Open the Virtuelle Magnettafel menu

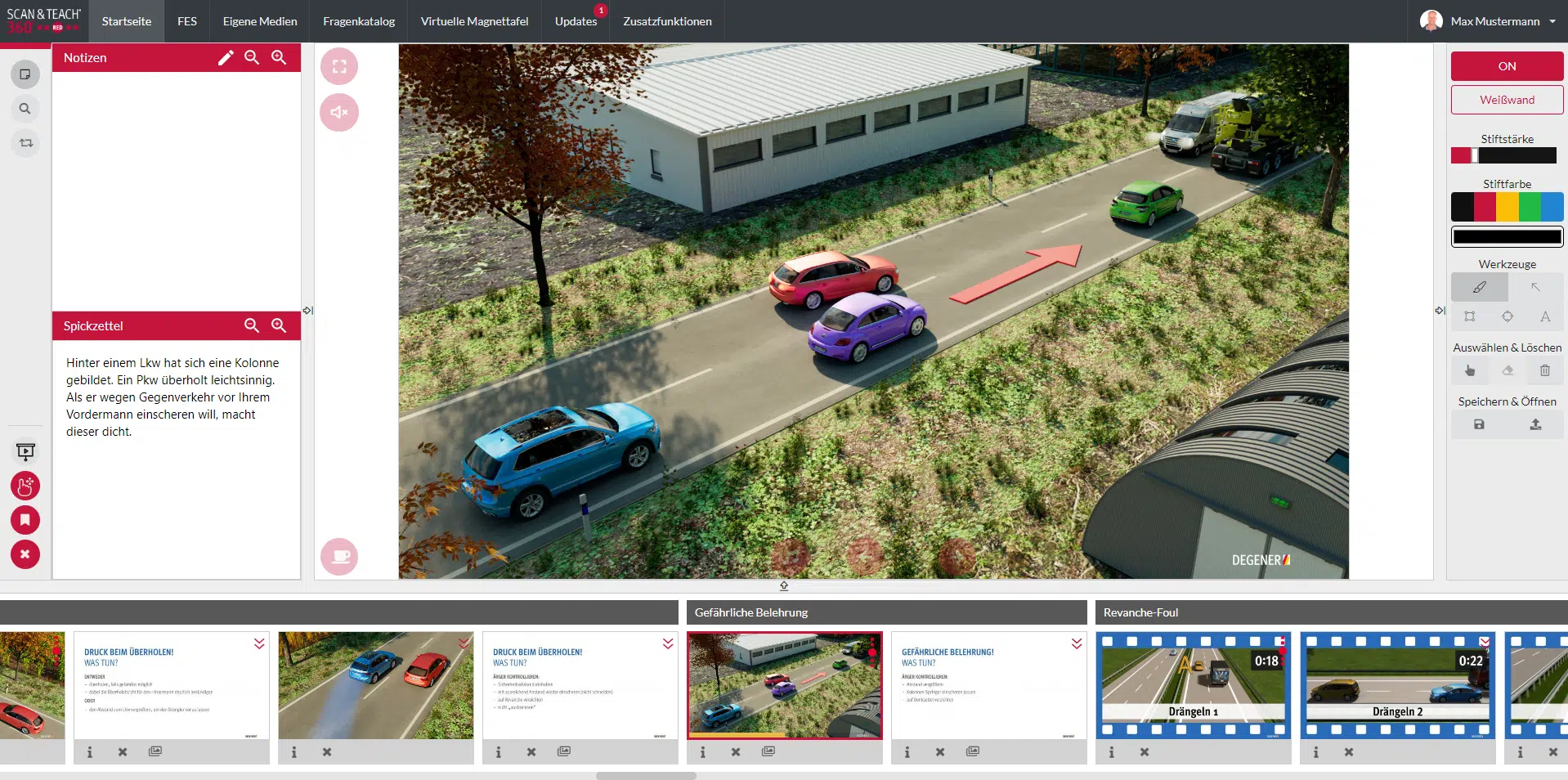[x=474, y=21]
